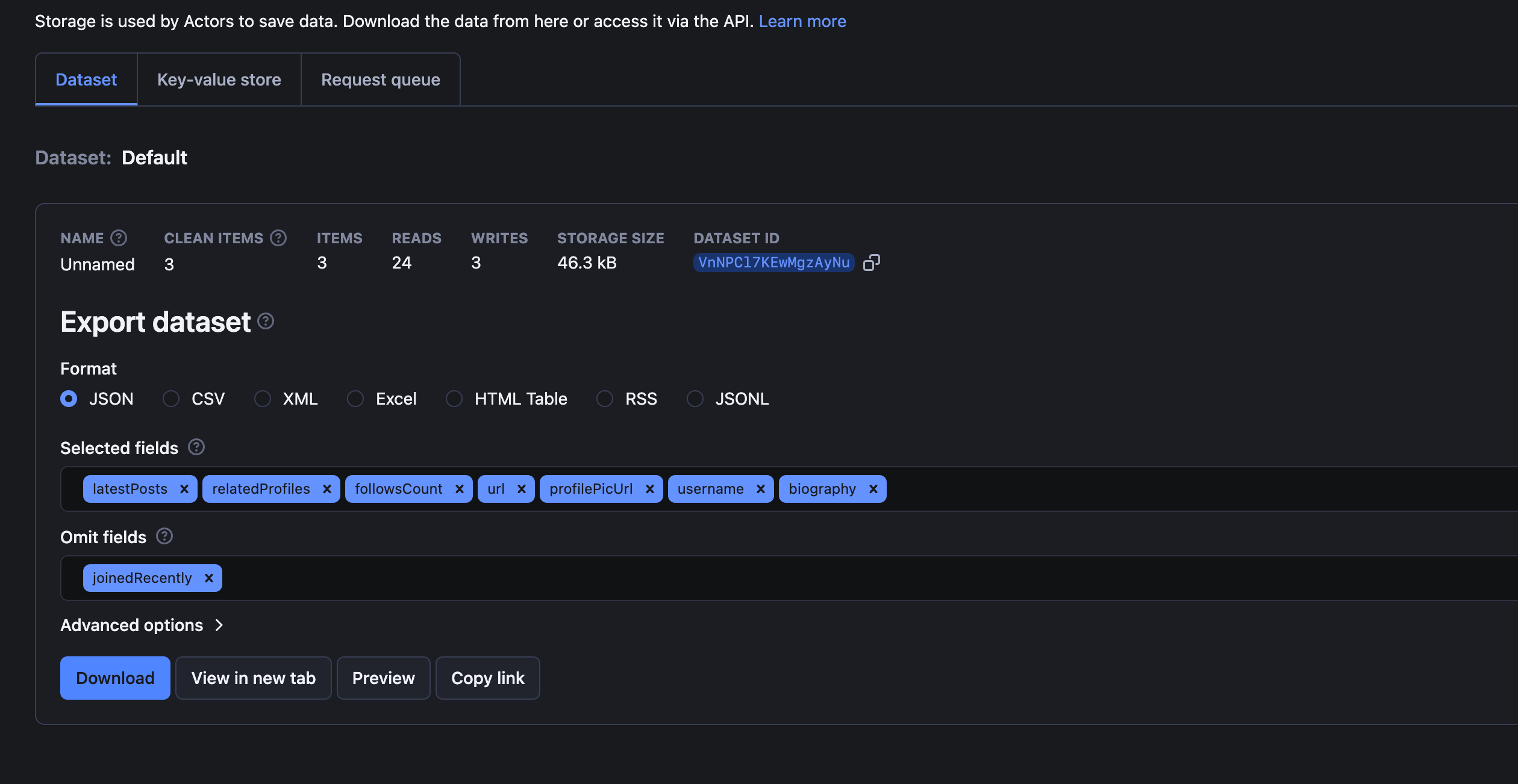Select the HTML Table format
Viewport: 1518px width, 784px height.
[454, 398]
